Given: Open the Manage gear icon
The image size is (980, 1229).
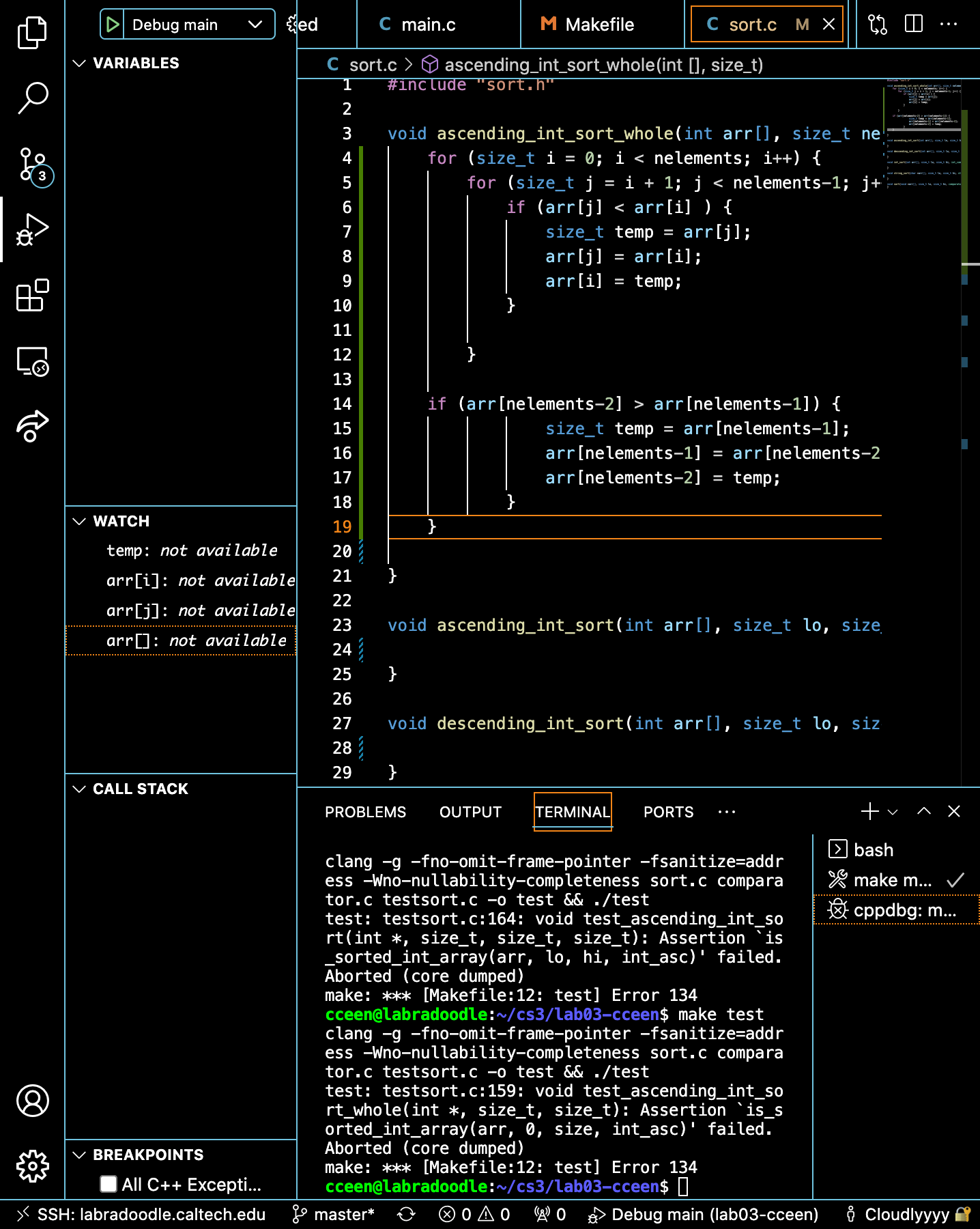Looking at the screenshot, I should [32, 1166].
